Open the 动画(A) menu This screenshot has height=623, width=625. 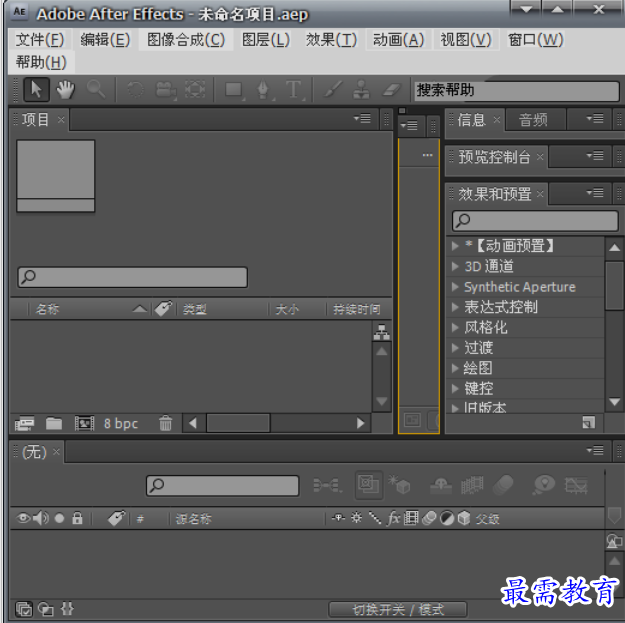point(398,39)
